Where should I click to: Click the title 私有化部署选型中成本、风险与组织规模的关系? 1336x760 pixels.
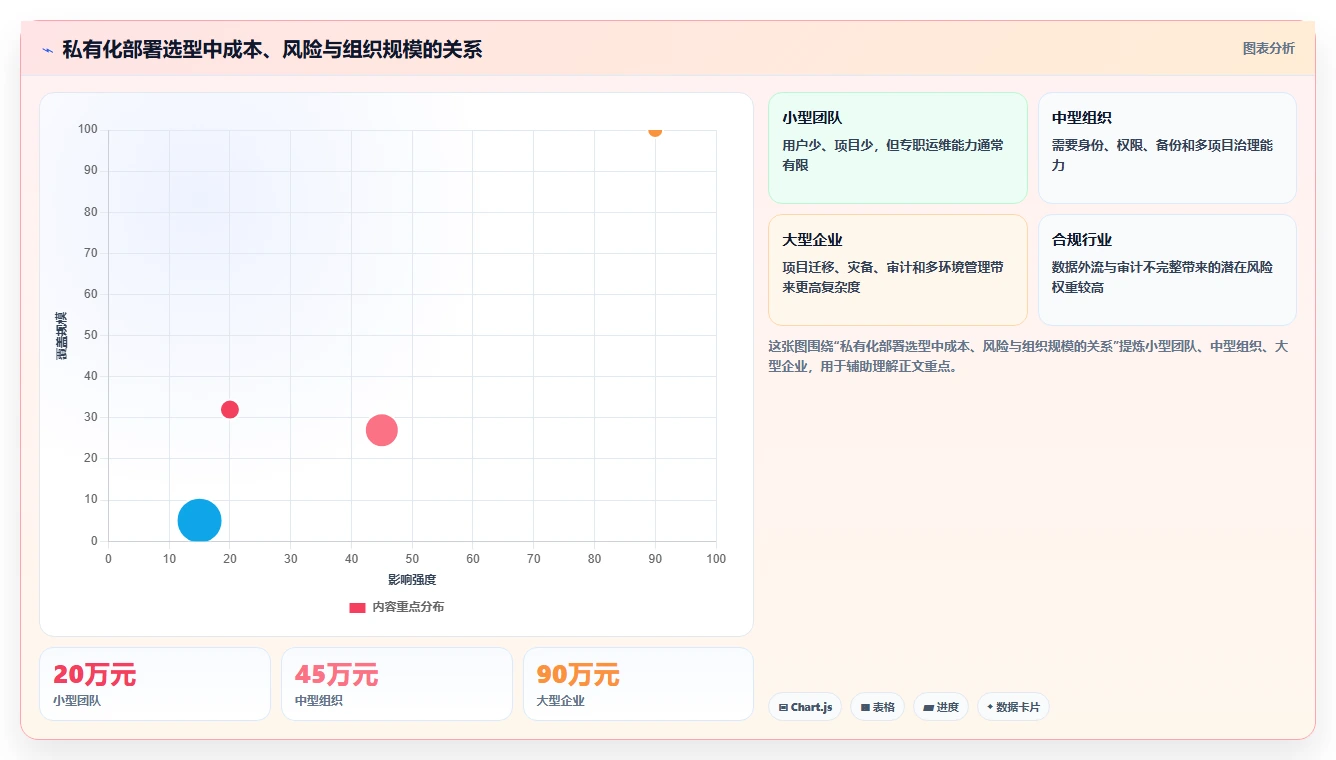(x=272, y=49)
